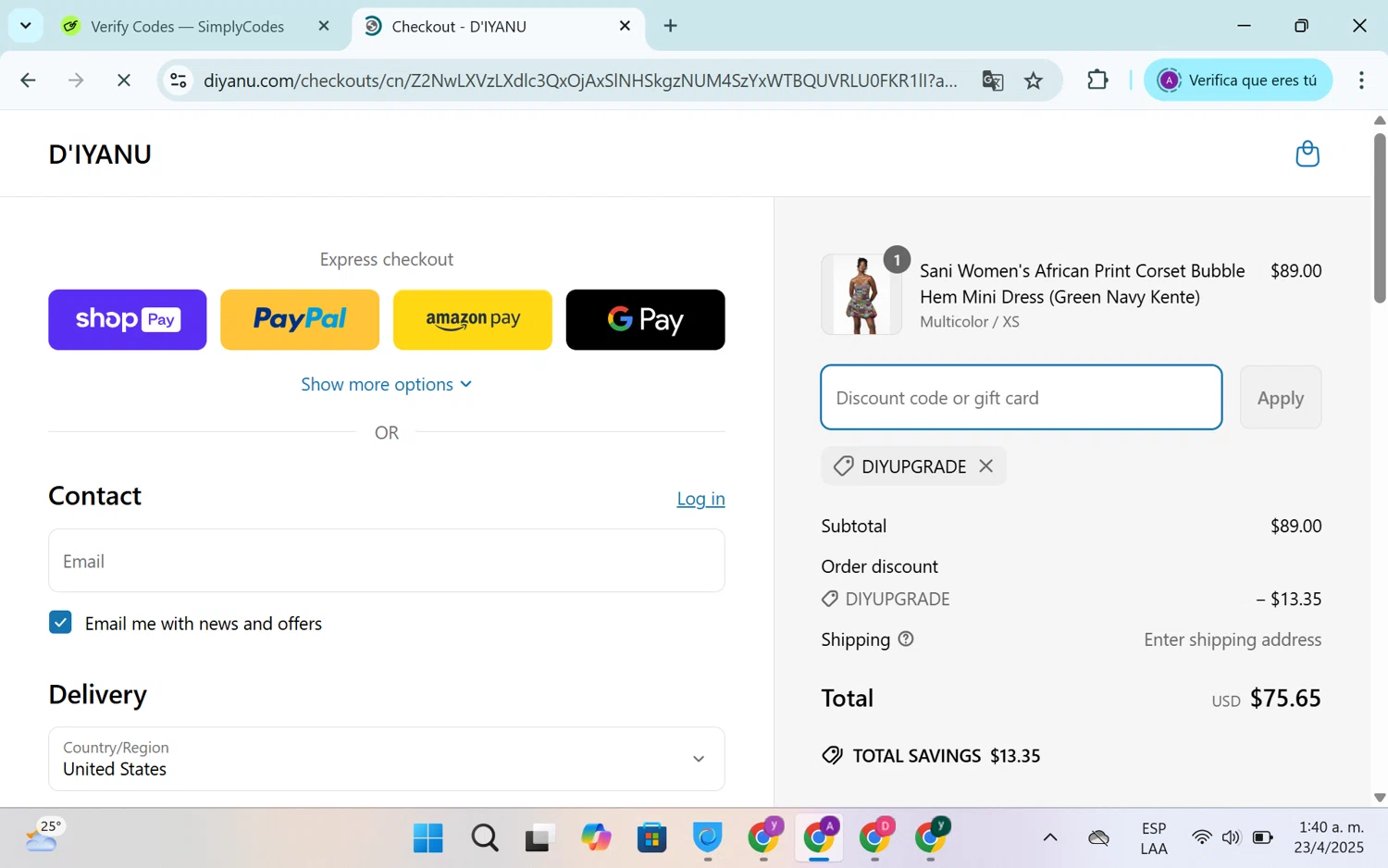Open Microsoft Store from taskbar

click(x=651, y=837)
